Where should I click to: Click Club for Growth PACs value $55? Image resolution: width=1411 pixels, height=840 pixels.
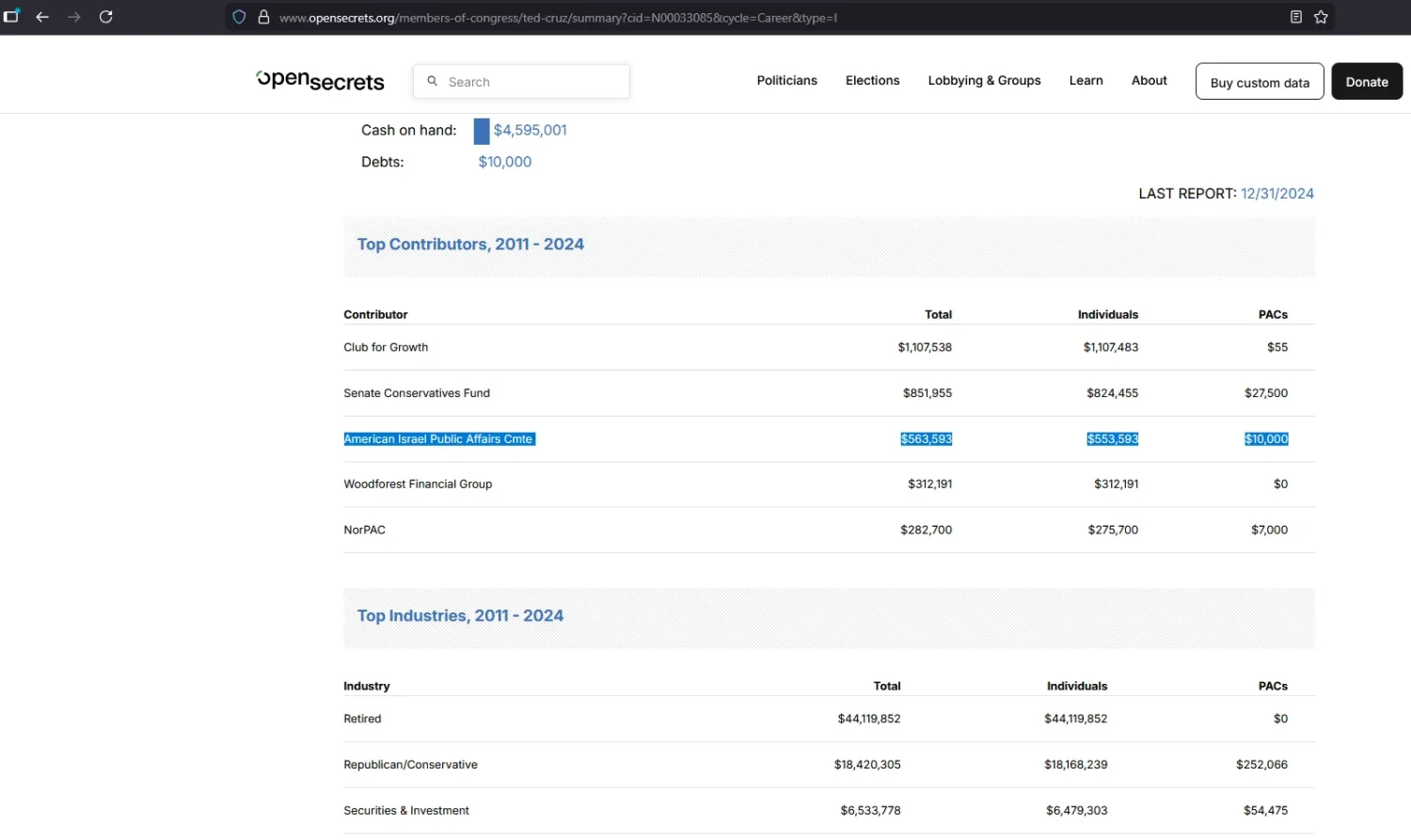point(1277,347)
